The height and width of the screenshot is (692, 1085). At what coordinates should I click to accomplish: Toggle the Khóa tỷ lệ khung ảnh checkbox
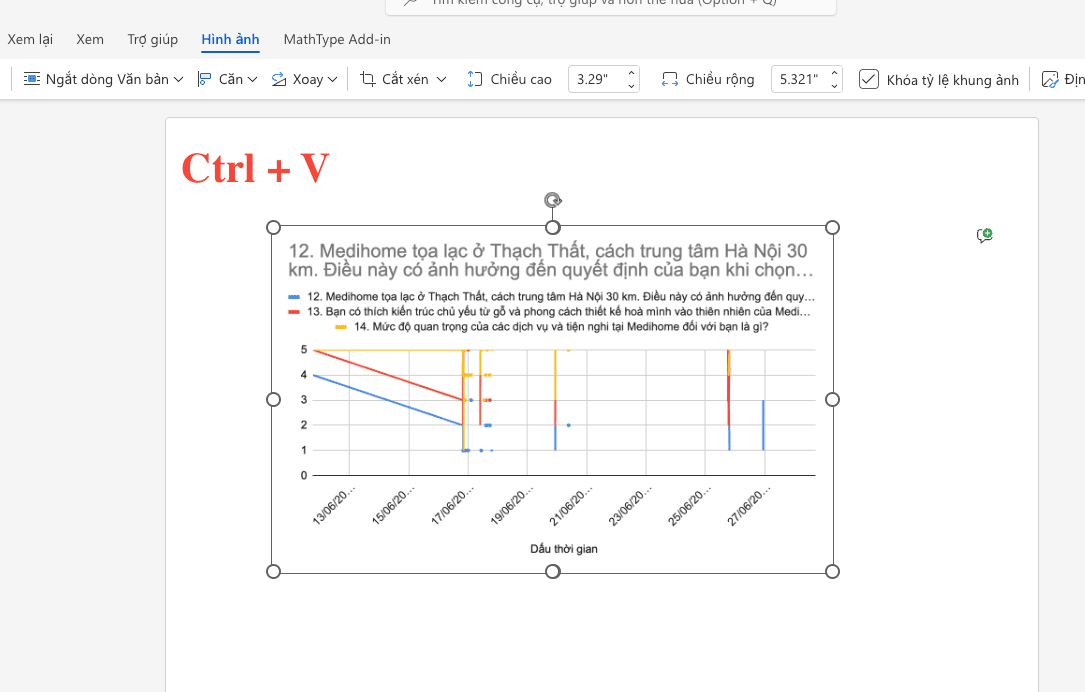[x=868, y=79]
